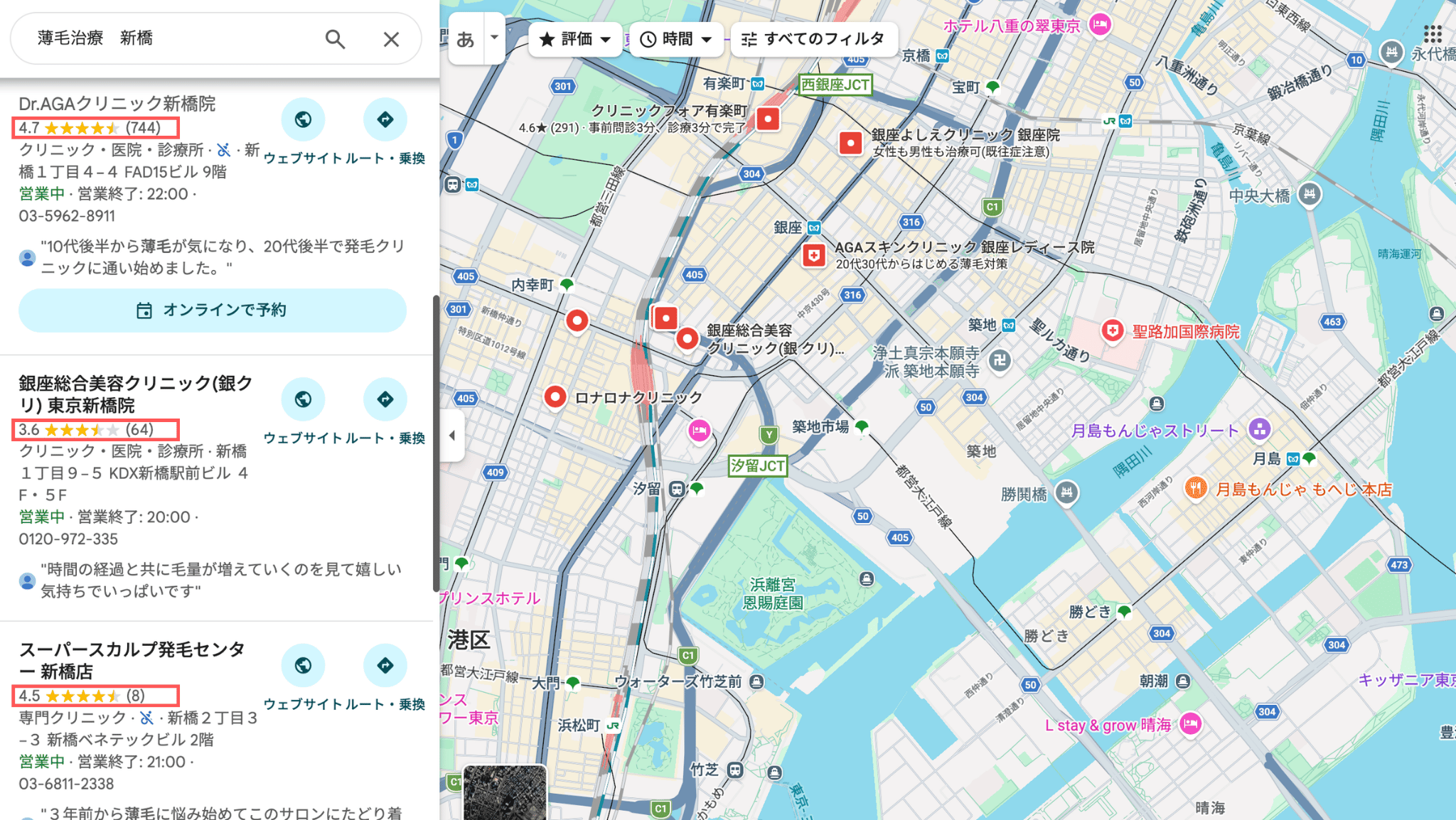Get route directions to スーパースカルプ発毛センター

385,665
